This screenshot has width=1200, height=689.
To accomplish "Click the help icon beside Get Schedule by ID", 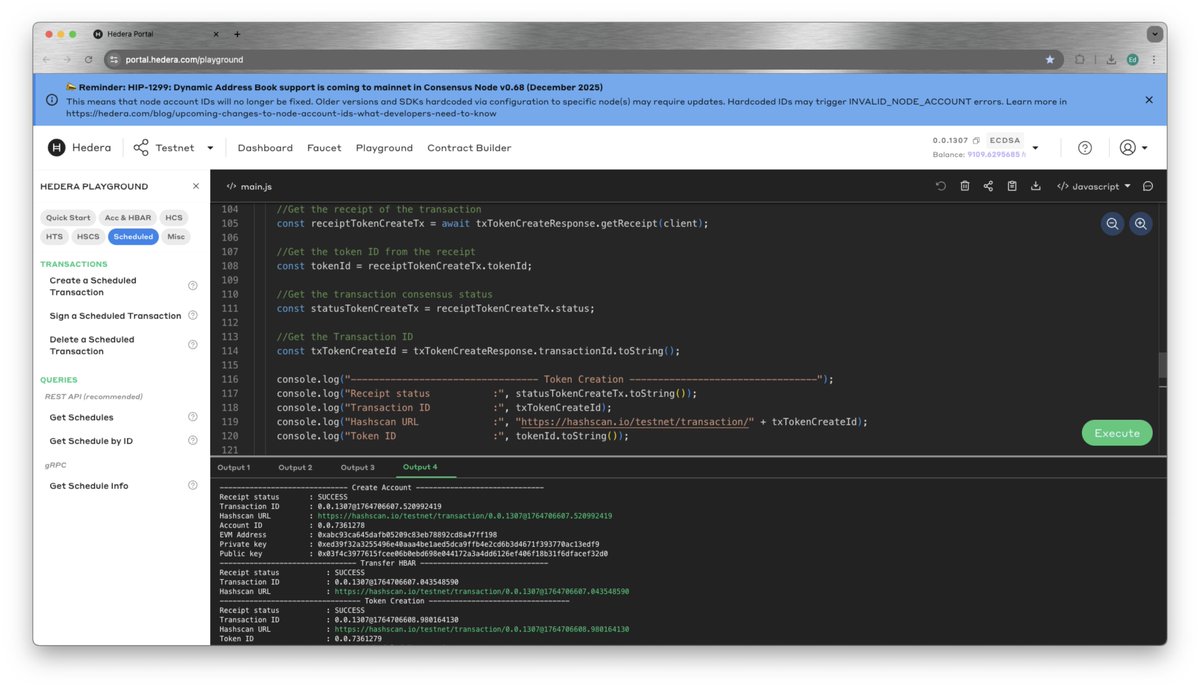I will 193,440.
